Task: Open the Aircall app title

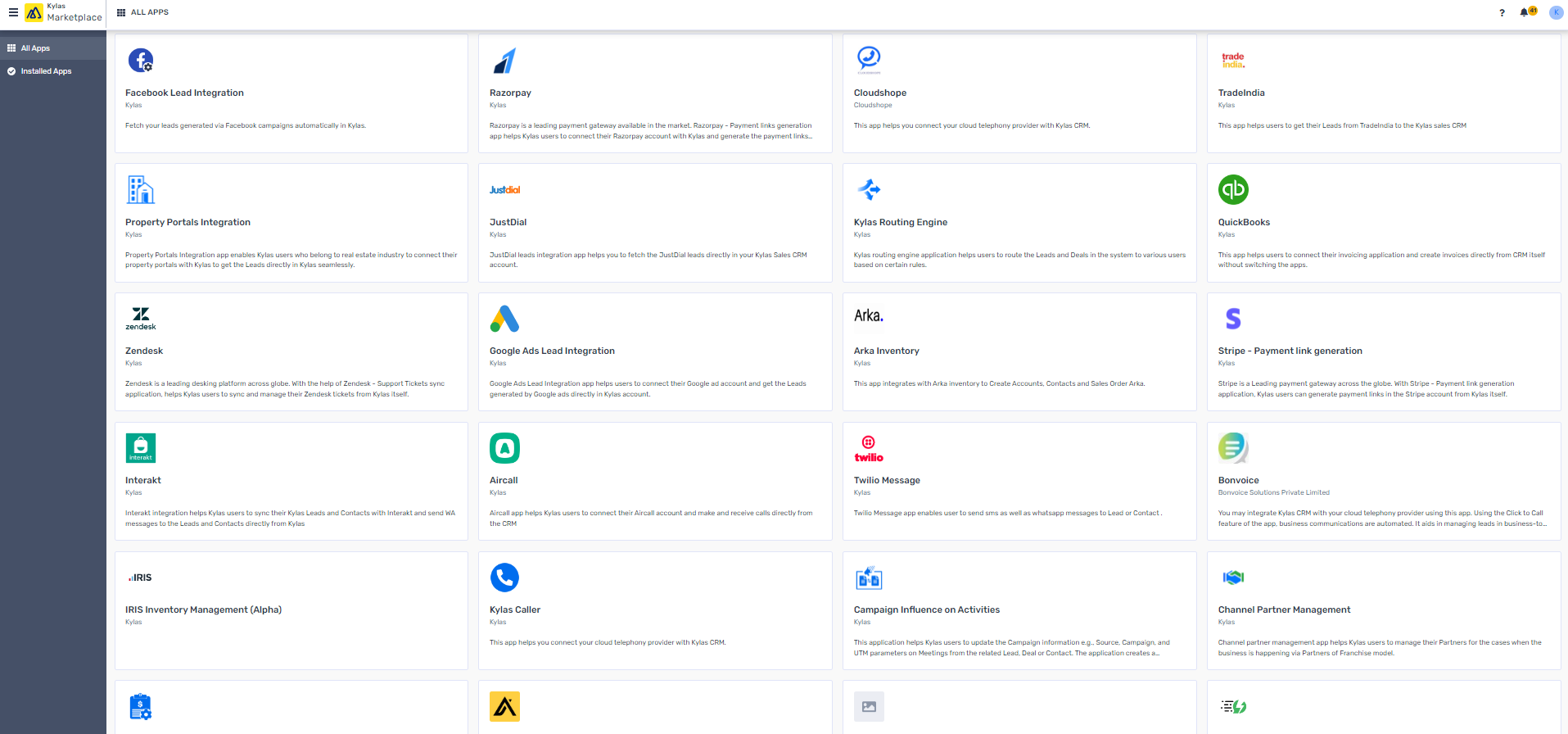Action: click(x=504, y=480)
